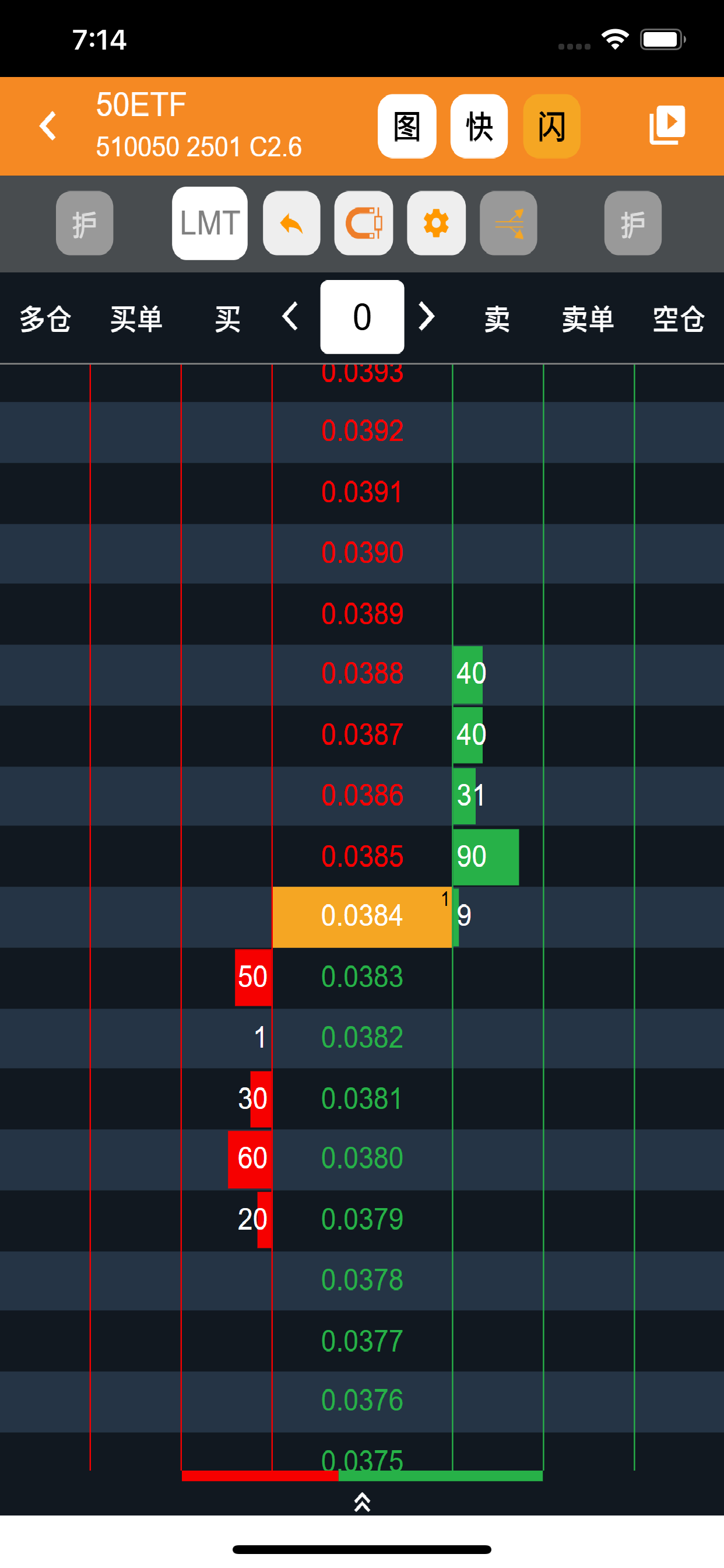The height and width of the screenshot is (1568, 724).
Task: Tap the left 护 protection button
Action: pyautogui.click(x=85, y=223)
